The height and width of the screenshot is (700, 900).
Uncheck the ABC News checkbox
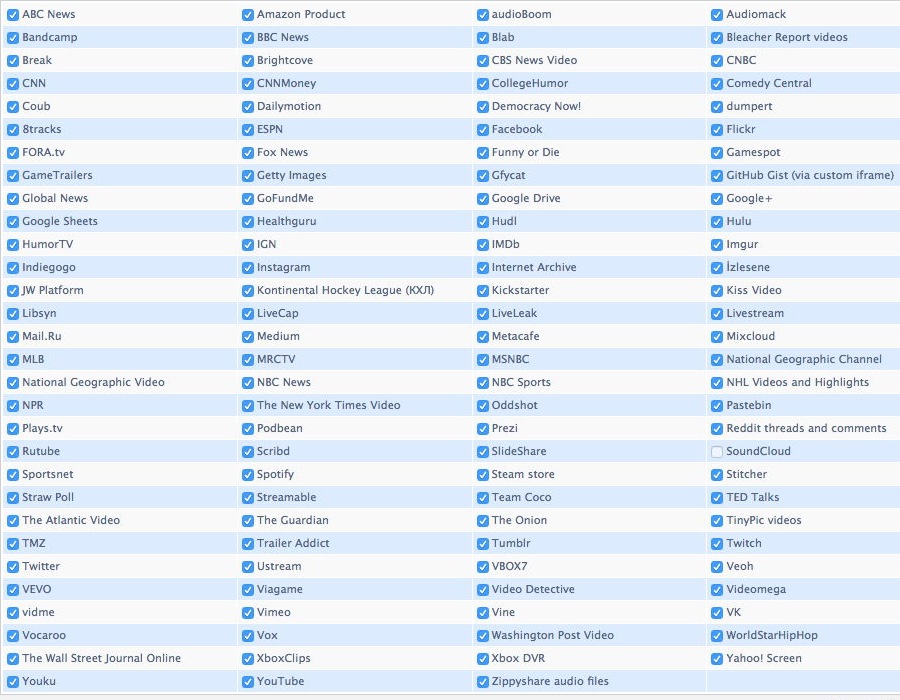click(x=13, y=14)
